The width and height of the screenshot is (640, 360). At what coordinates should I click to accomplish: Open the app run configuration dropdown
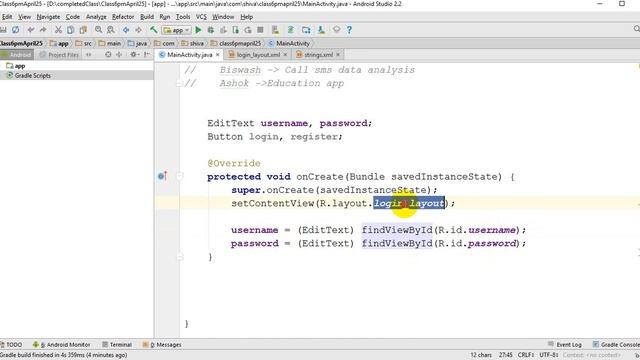click(x=176, y=30)
